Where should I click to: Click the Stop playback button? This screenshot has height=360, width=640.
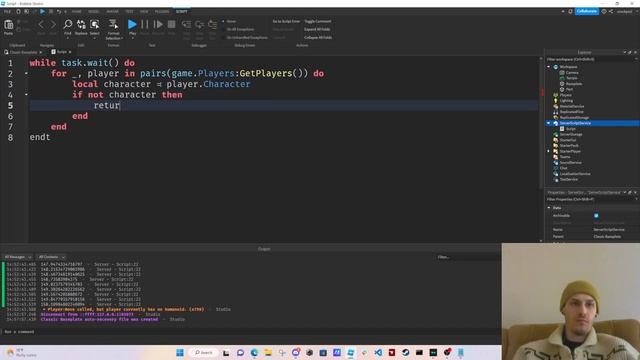[171, 24]
